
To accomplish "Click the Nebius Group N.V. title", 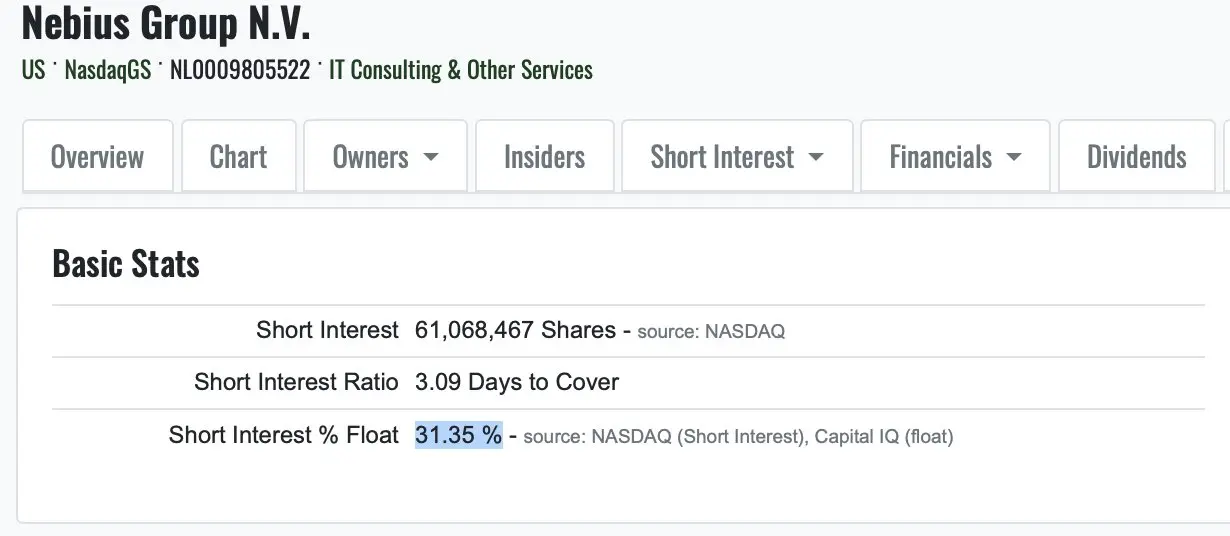I will pyautogui.click(x=166, y=22).
